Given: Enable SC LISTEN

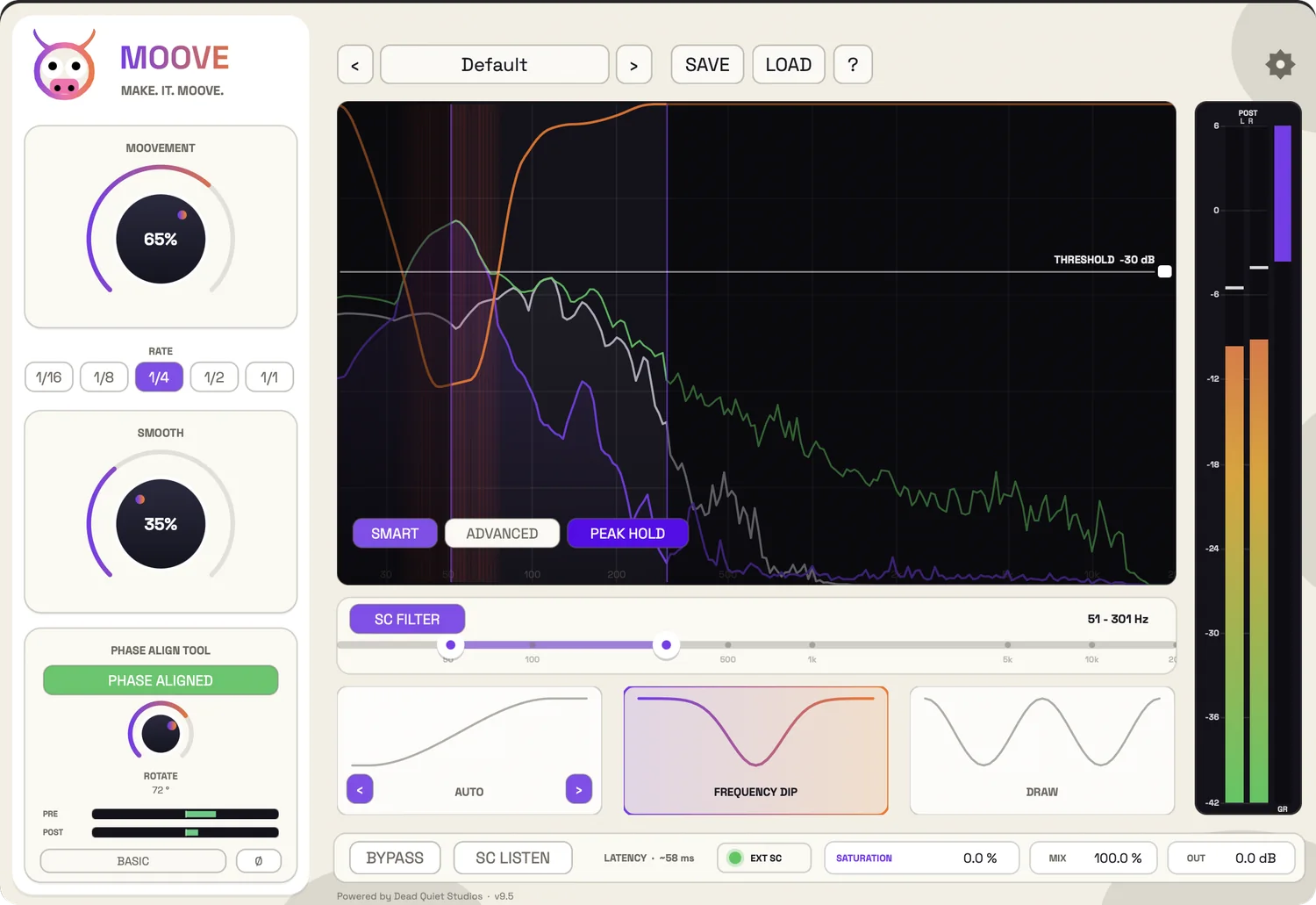Looking at the screenshot, I should point(512,858).
